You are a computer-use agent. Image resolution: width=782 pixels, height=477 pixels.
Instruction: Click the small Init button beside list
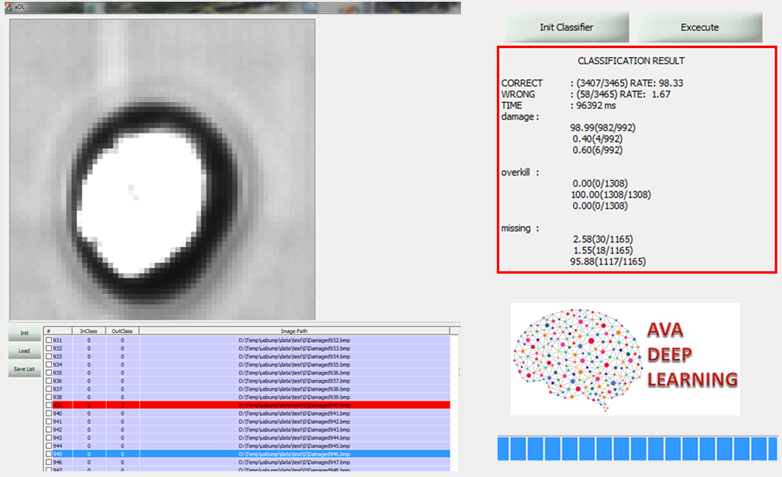coord(21,334)
